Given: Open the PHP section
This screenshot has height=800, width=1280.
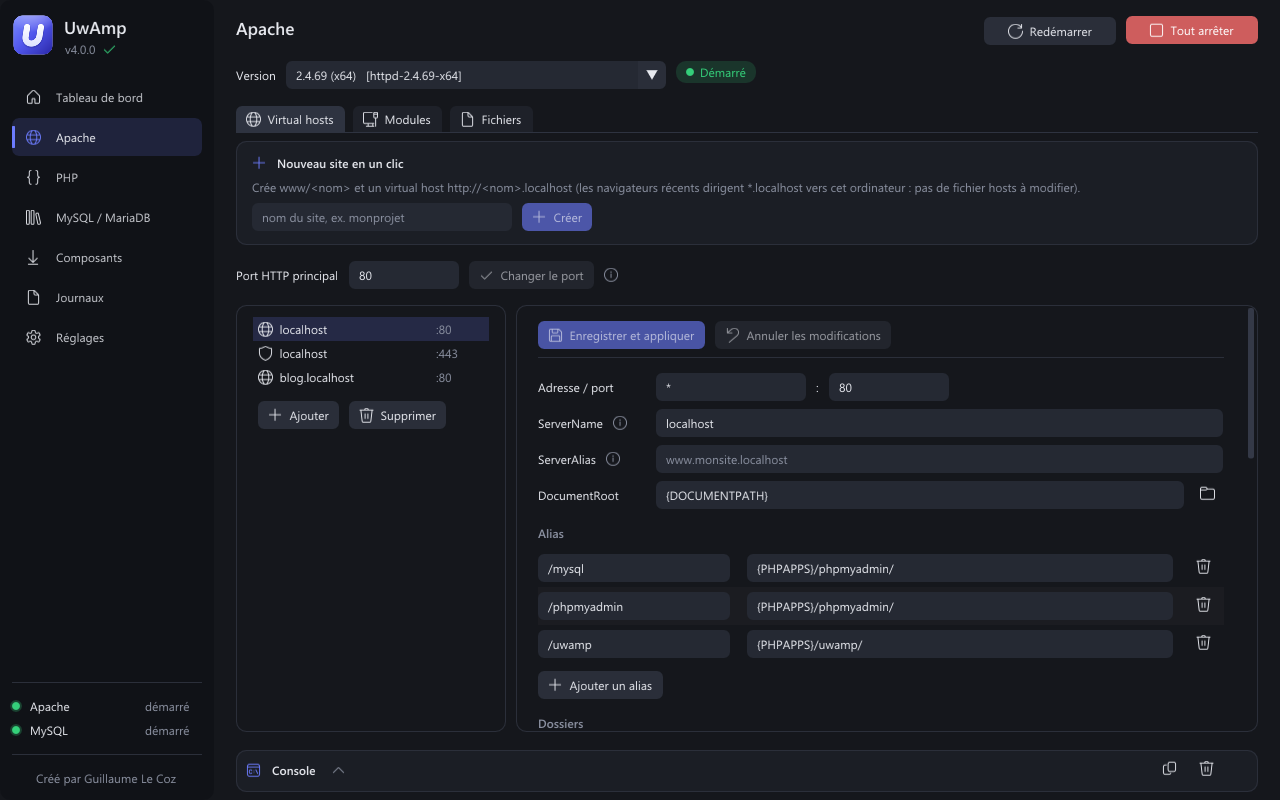Looking at the screenshot, I should (x=107, y=178).
